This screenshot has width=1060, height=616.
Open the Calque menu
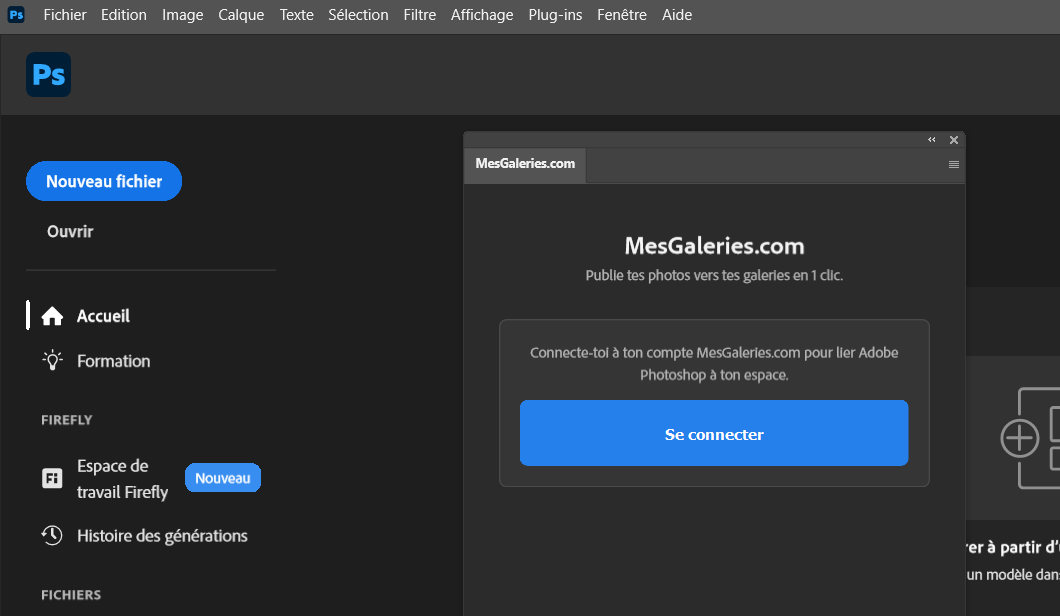pos(241,15)
